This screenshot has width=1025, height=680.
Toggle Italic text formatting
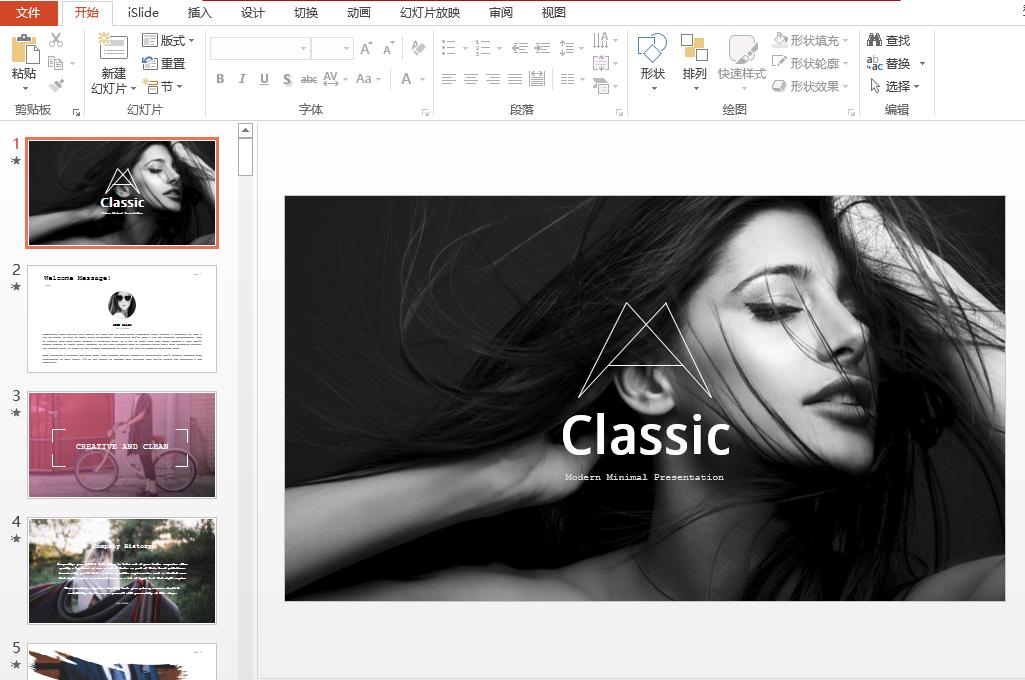[x=242, y=79]
